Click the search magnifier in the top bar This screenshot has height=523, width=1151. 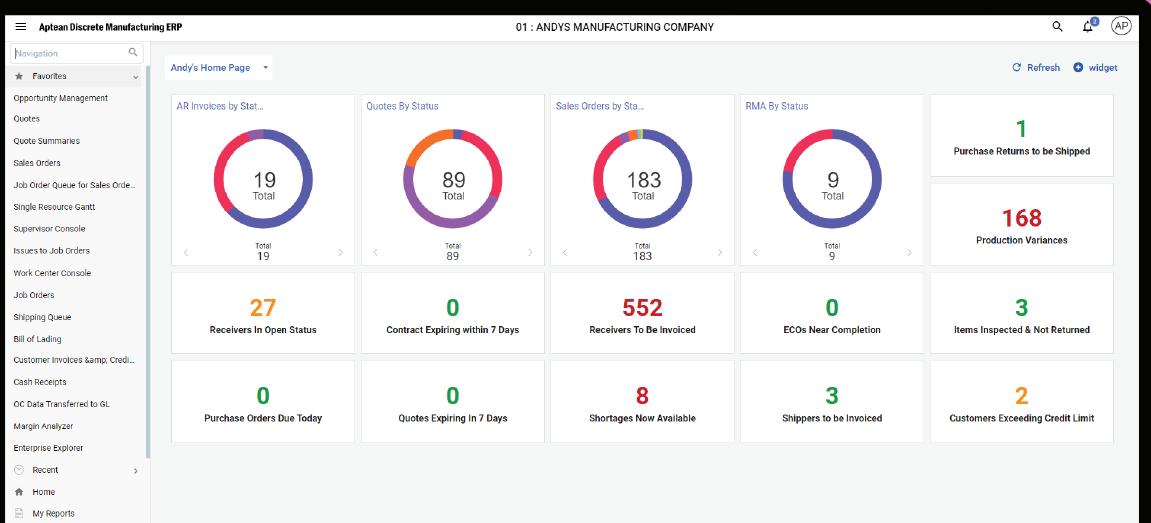(x=1057, y=26)
